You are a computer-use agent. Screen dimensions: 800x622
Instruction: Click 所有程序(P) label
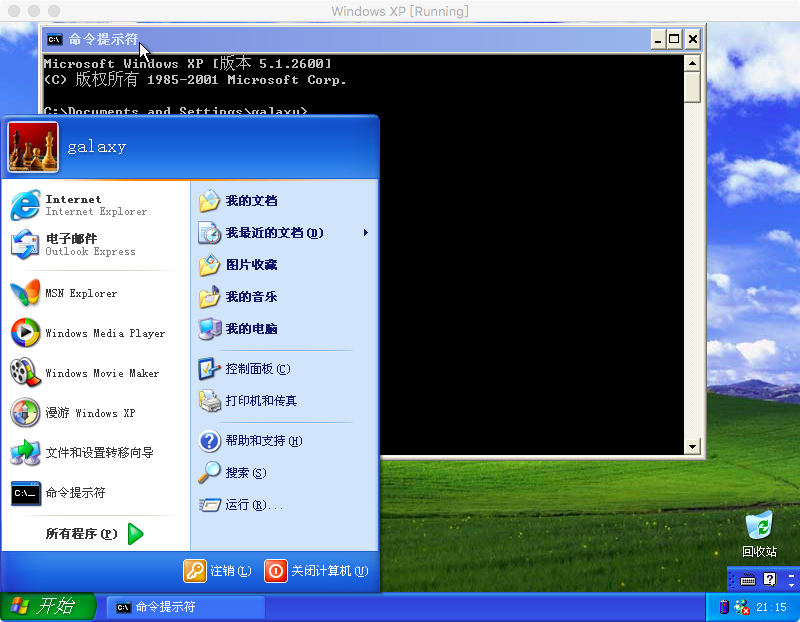click(82, 534)
